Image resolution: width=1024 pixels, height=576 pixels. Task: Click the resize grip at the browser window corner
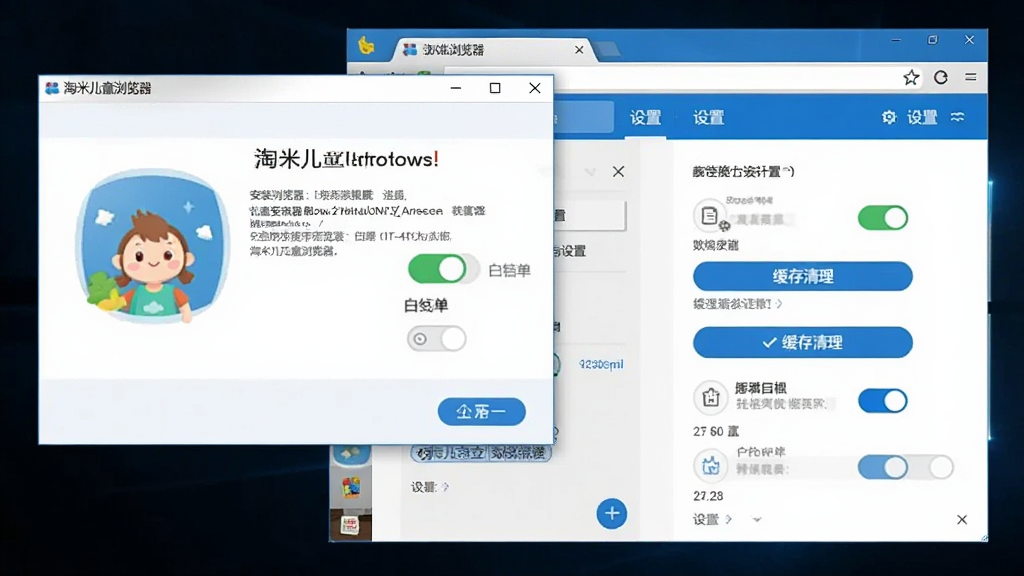pyautogui.click(x=984, y=537)
